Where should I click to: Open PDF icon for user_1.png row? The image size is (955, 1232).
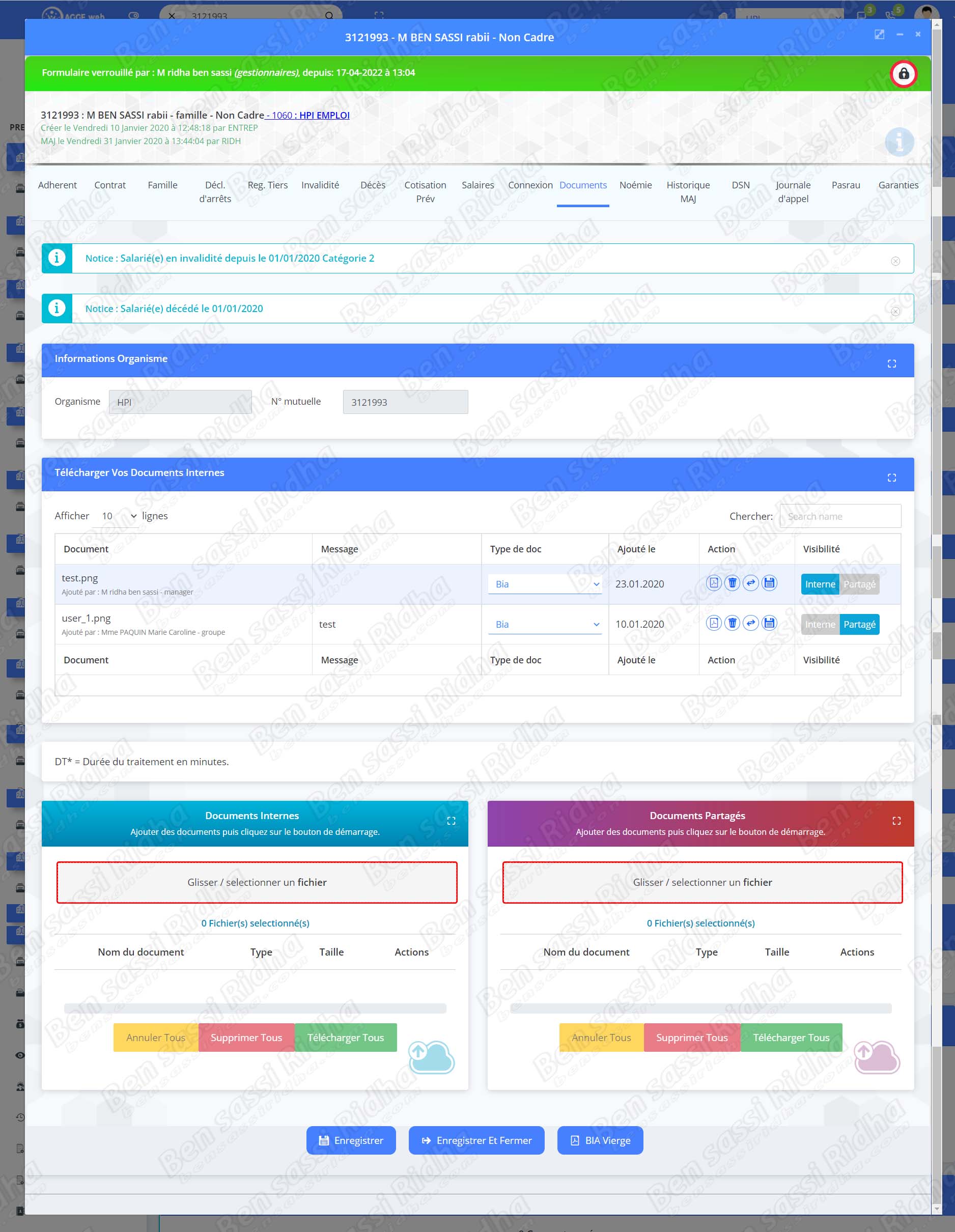click(714, 623)
